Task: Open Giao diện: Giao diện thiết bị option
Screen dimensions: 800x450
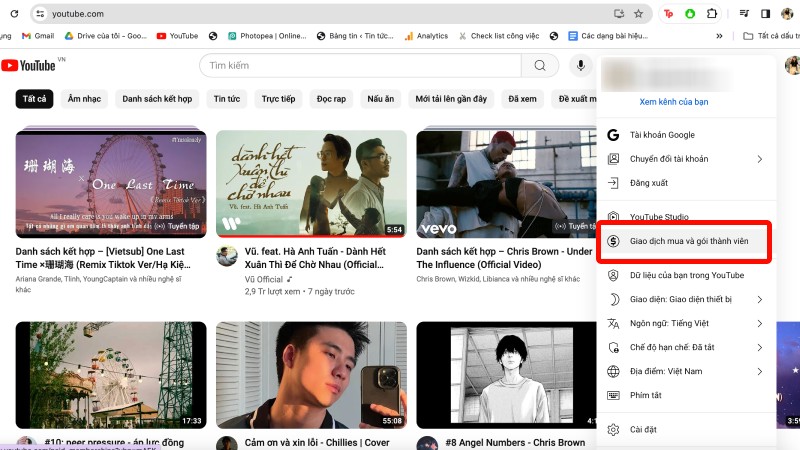Action: click(x=686, y=299)
